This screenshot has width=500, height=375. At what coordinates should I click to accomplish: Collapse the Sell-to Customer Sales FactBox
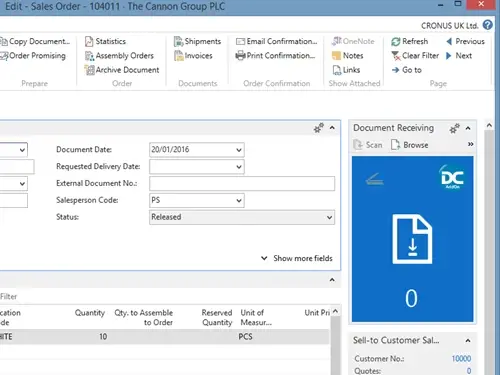tap(468, 341)
